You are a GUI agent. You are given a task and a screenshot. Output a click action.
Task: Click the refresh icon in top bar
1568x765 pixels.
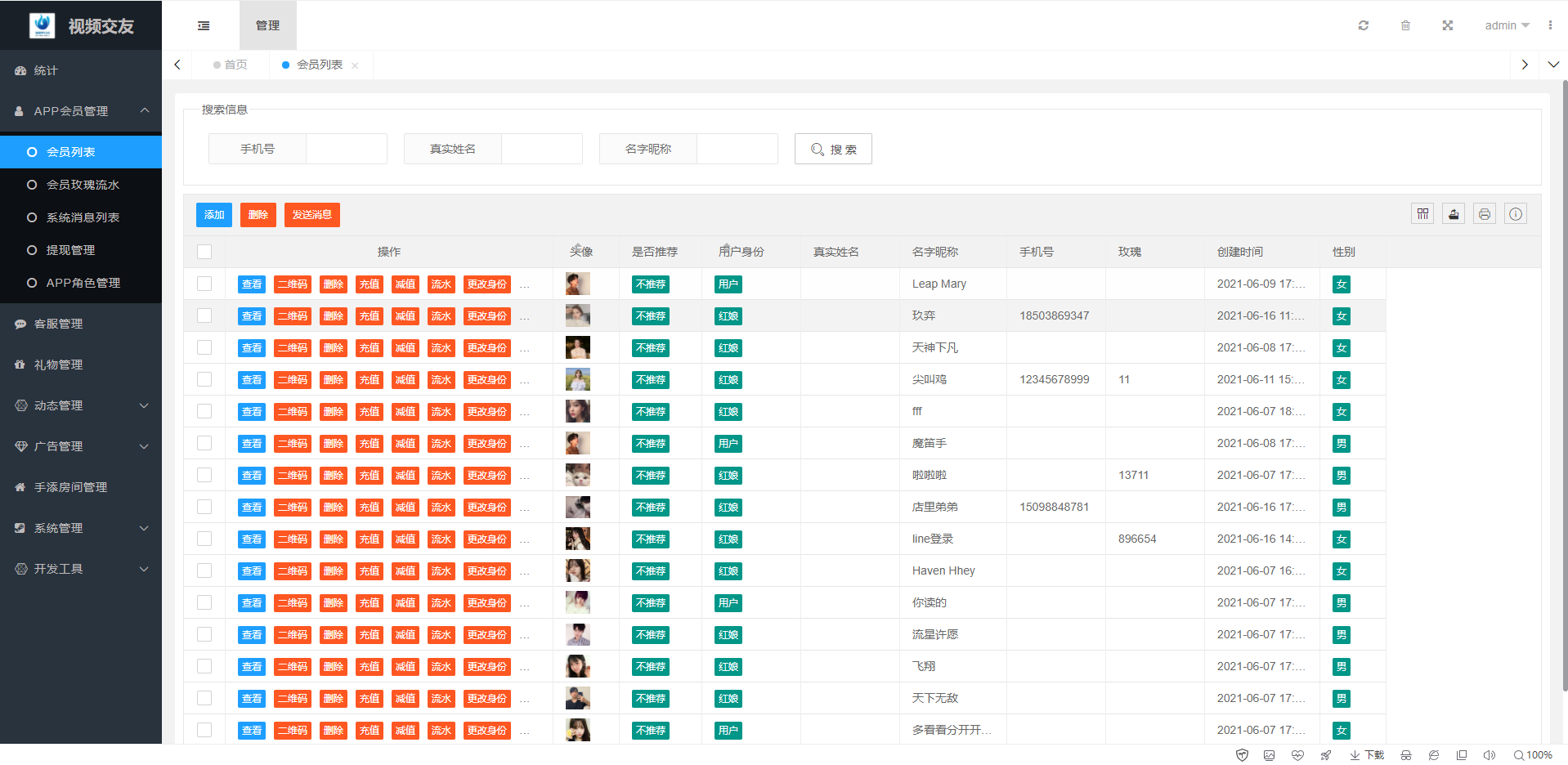pos(1363,25)
